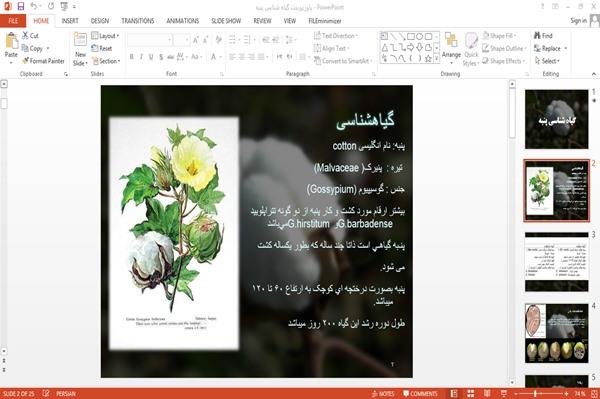Open the FILEminimizer tab
This screenshot has width=600, height=399.
pos(325,21)
